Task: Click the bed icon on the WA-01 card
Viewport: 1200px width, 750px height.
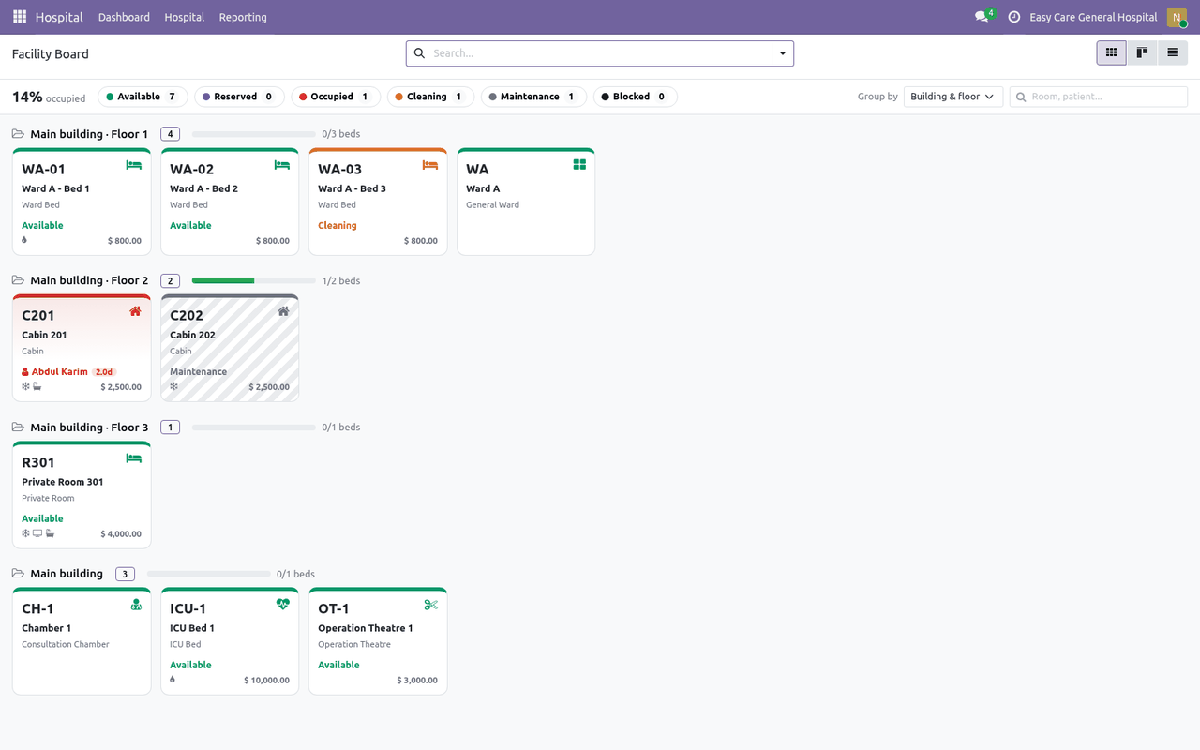Action: tap(134, 165)
